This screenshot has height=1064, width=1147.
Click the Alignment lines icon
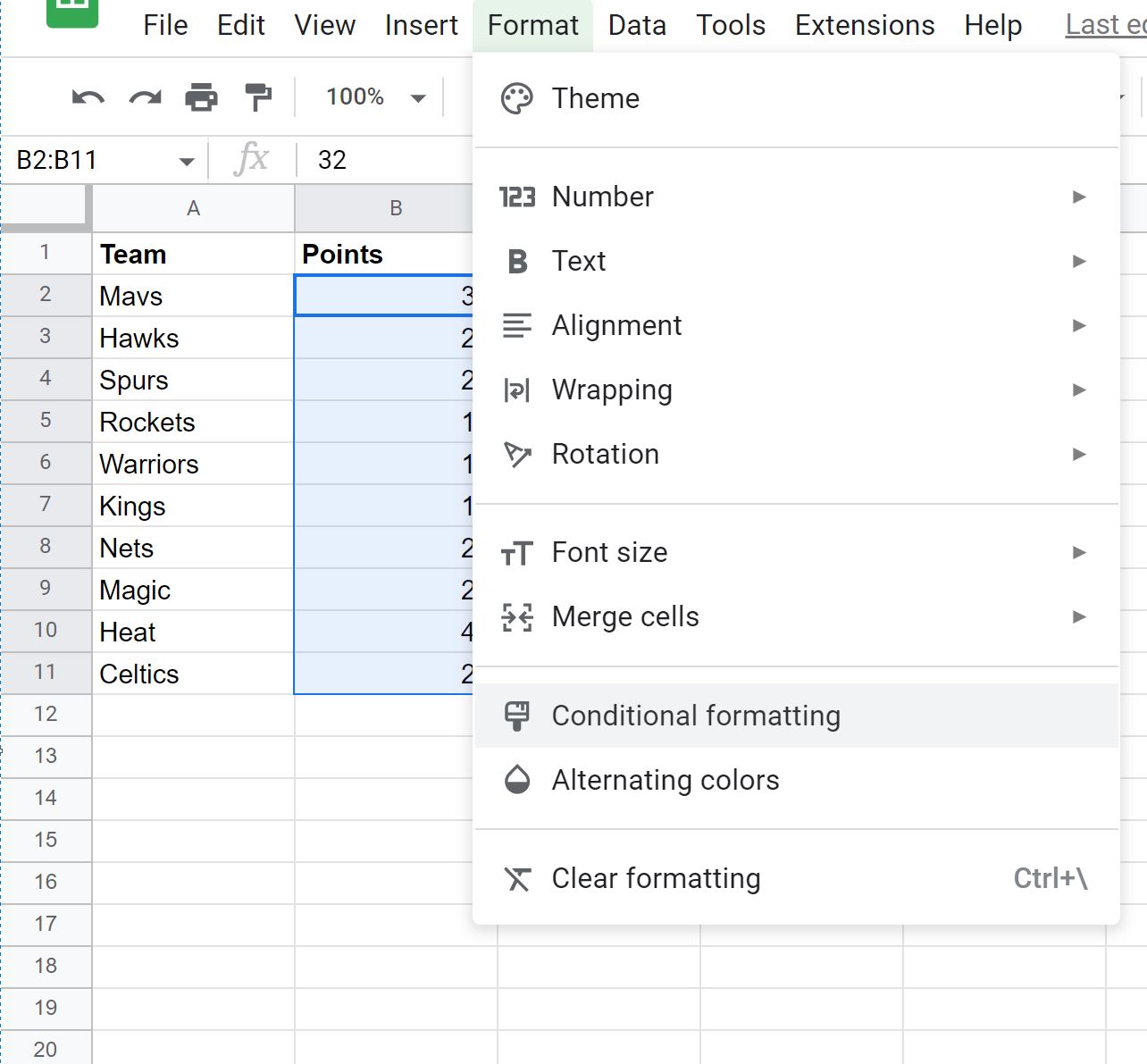[x=517, y=325]
